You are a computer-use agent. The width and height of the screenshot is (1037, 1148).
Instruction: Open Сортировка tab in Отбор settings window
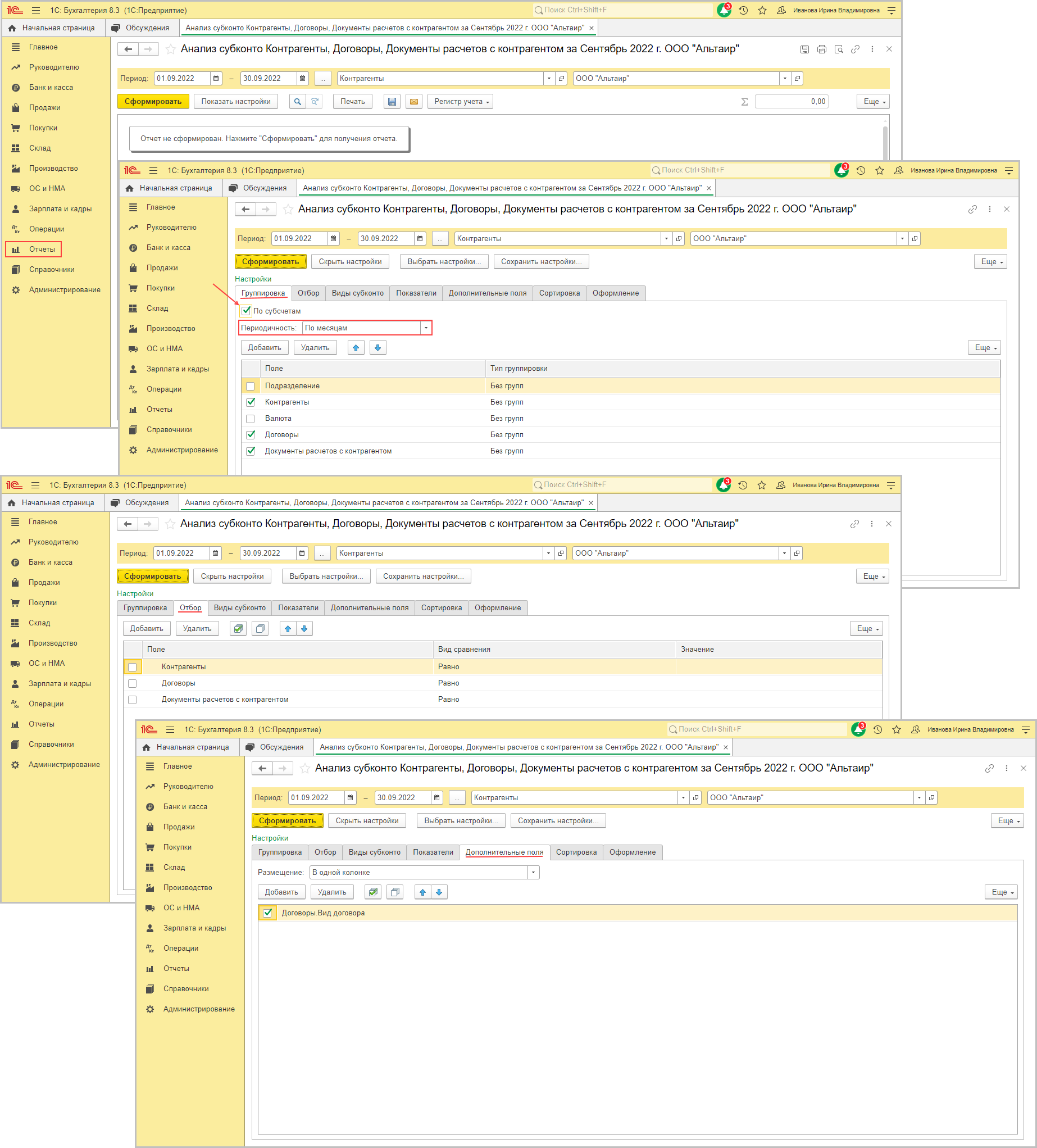(x=442, y=607)
